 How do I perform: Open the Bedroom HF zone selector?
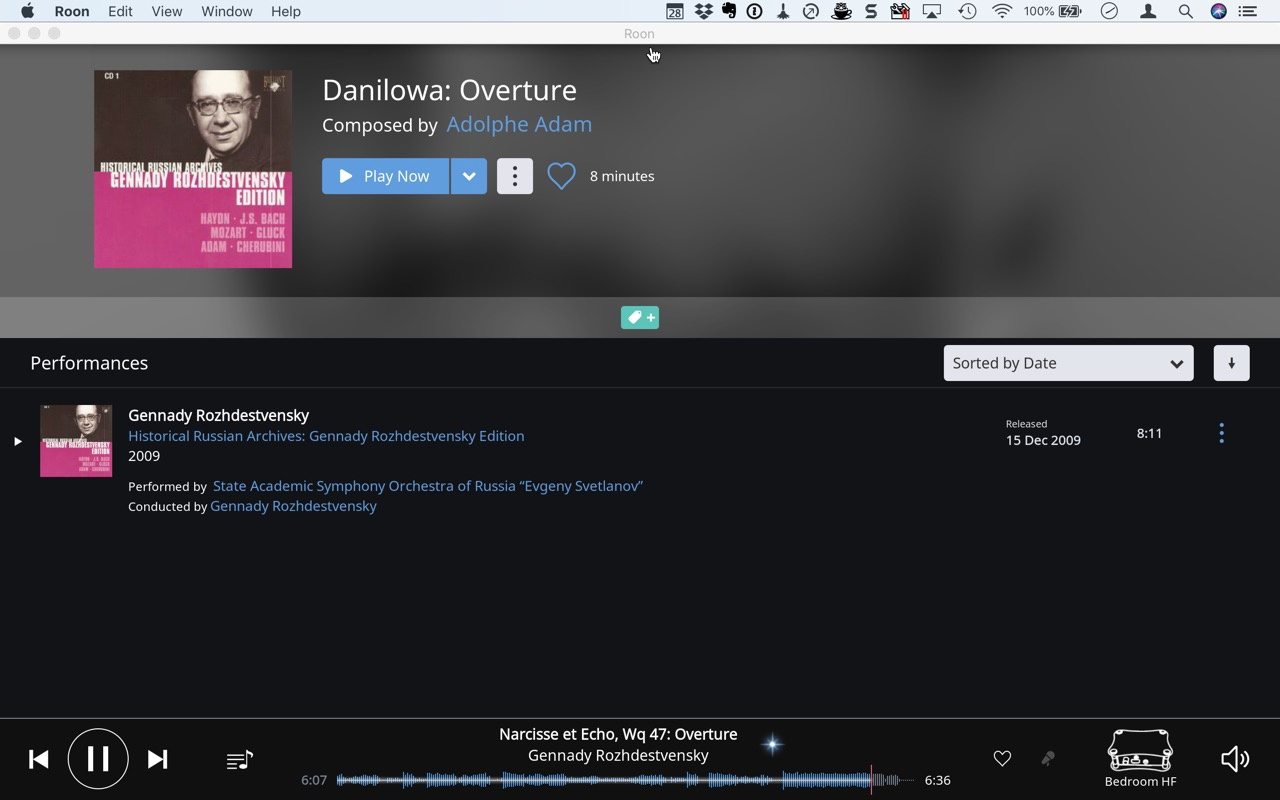click(1140, 759)
